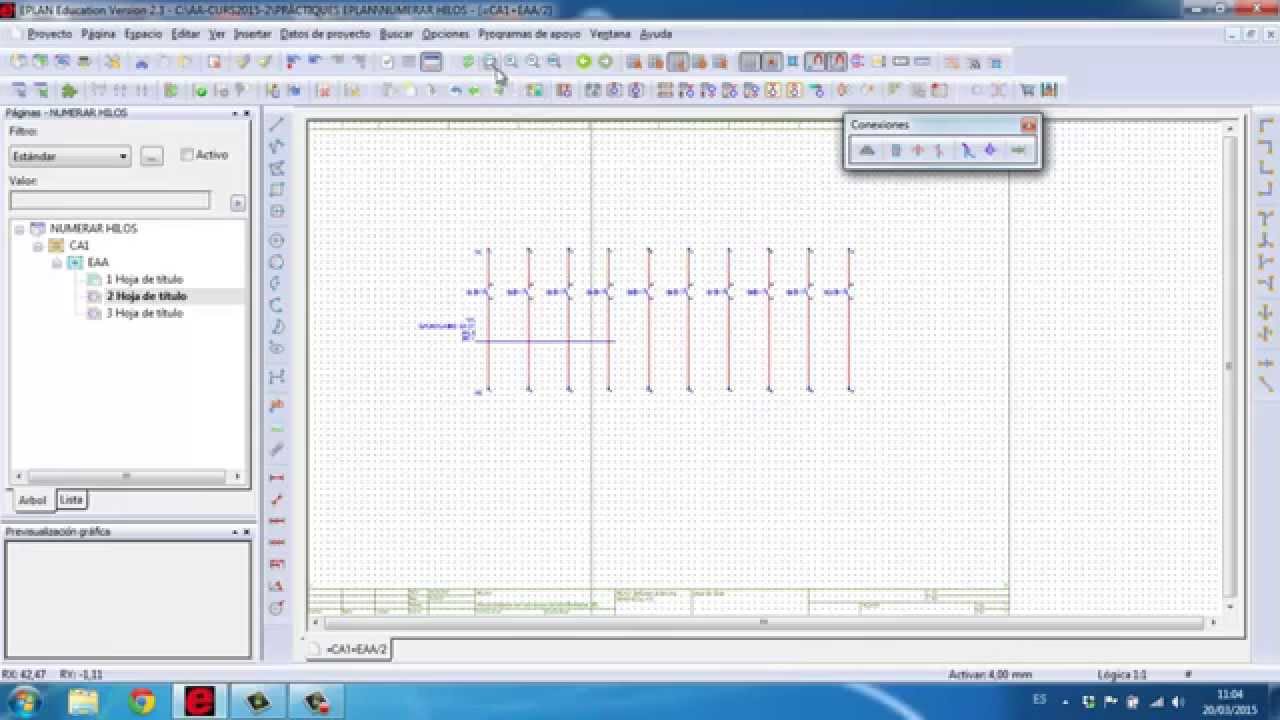Select 3 Hoja de título page

click(144, 313)
